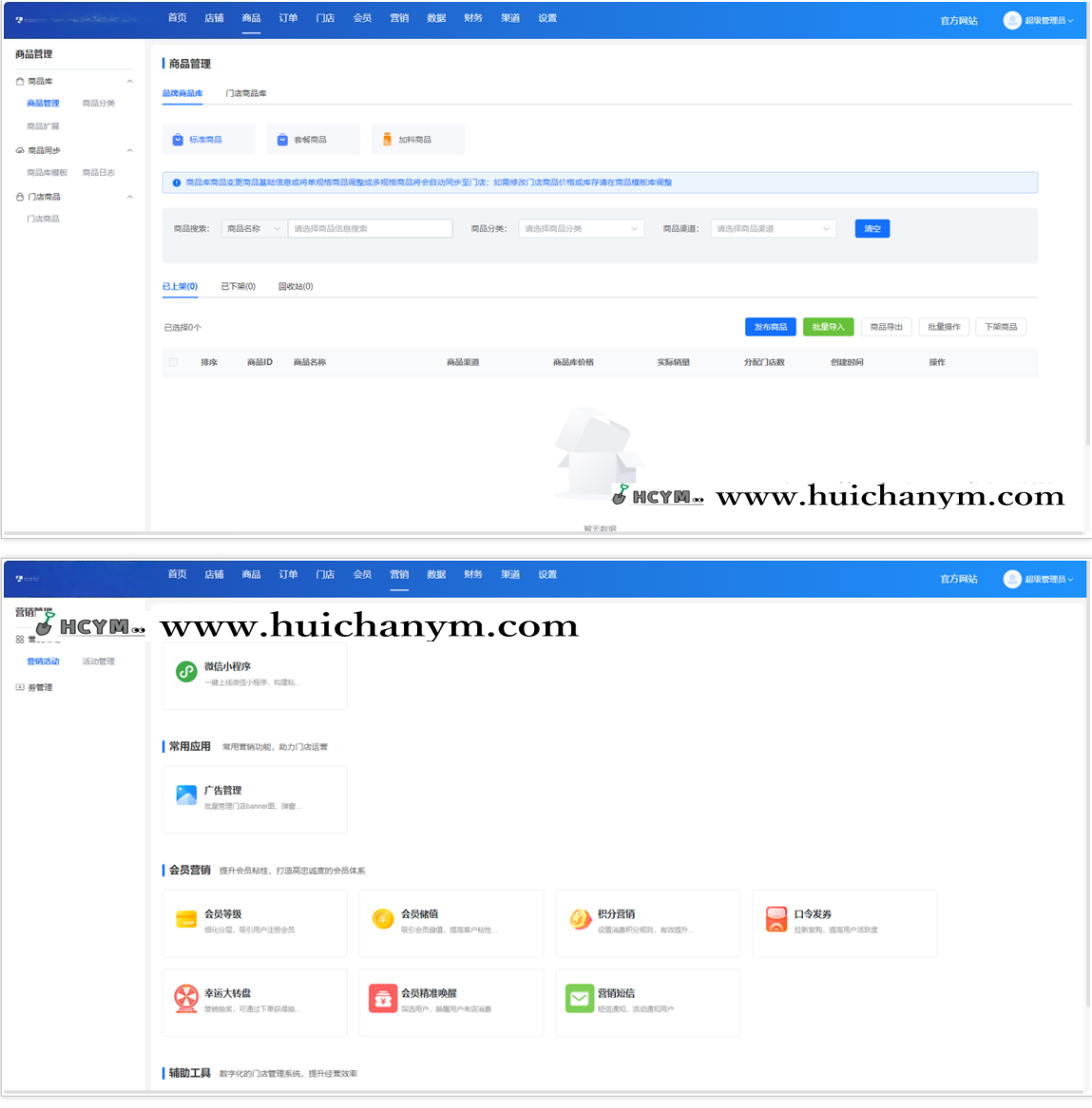Open the green 营销短信 envelope icon

[580, 999]
